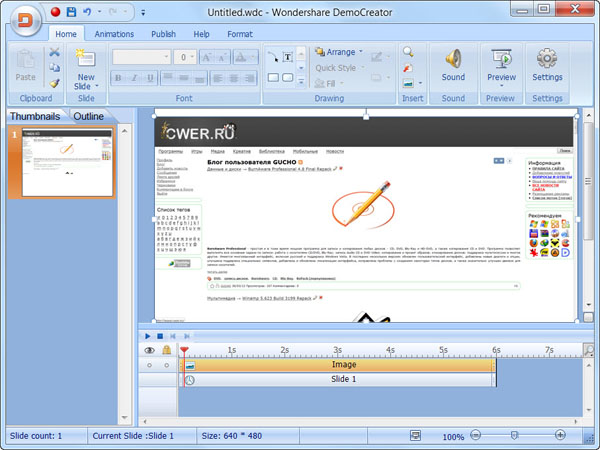Click the red Record button in quick access toolbar

point(56,12)
